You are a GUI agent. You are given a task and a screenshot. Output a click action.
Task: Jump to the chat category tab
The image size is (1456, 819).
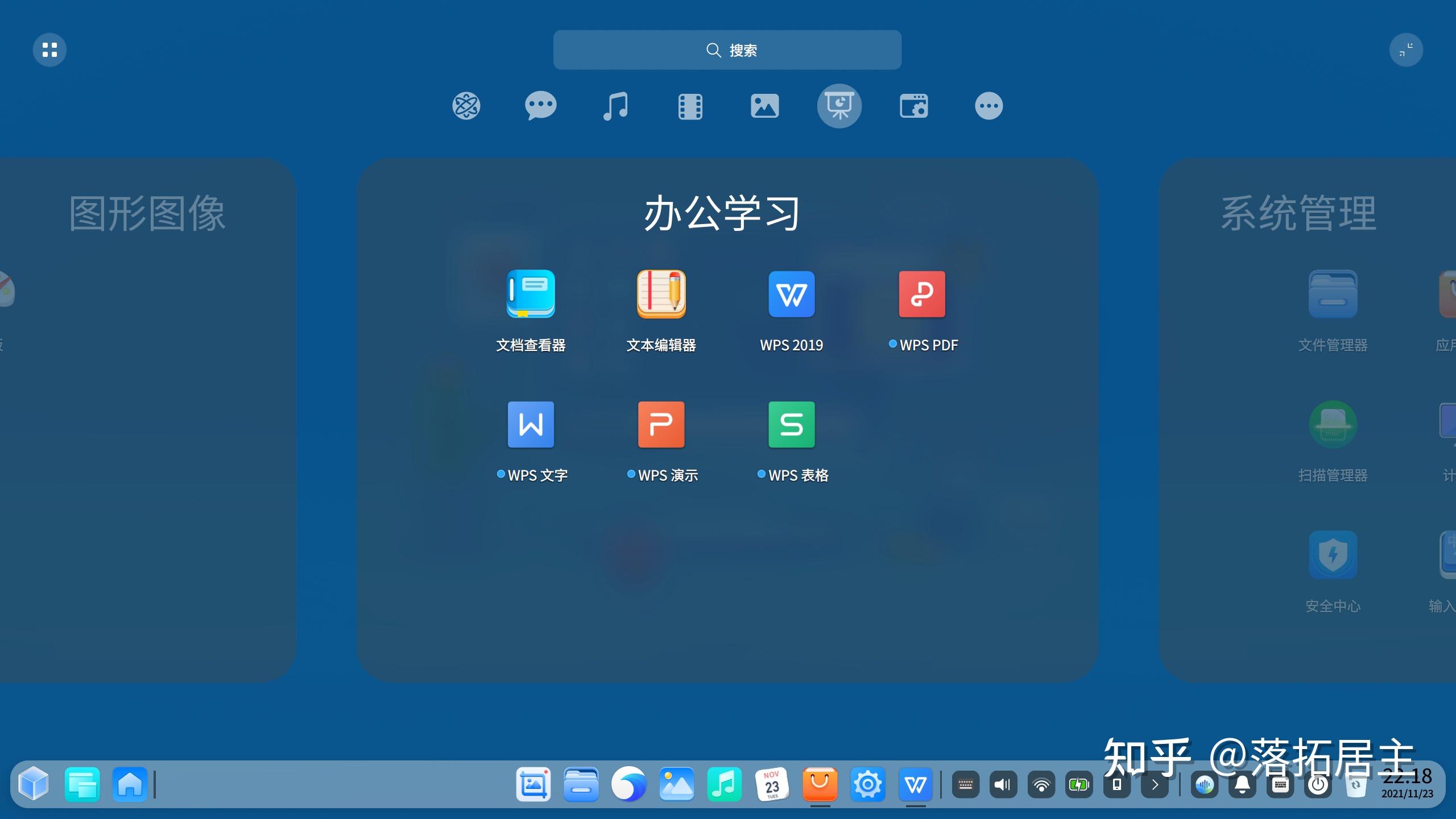point(540,106)
